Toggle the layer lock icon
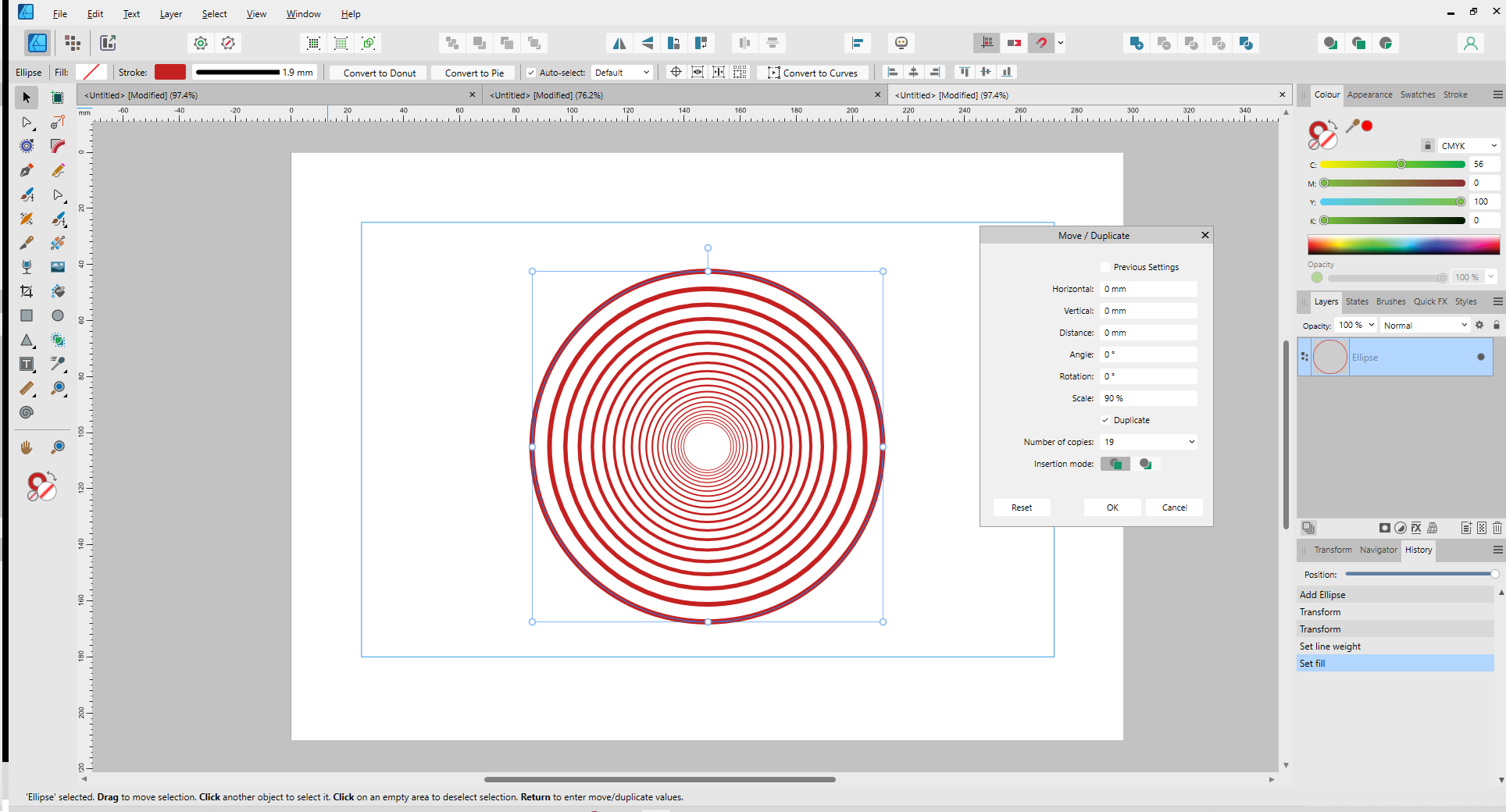 [1497, 325]
